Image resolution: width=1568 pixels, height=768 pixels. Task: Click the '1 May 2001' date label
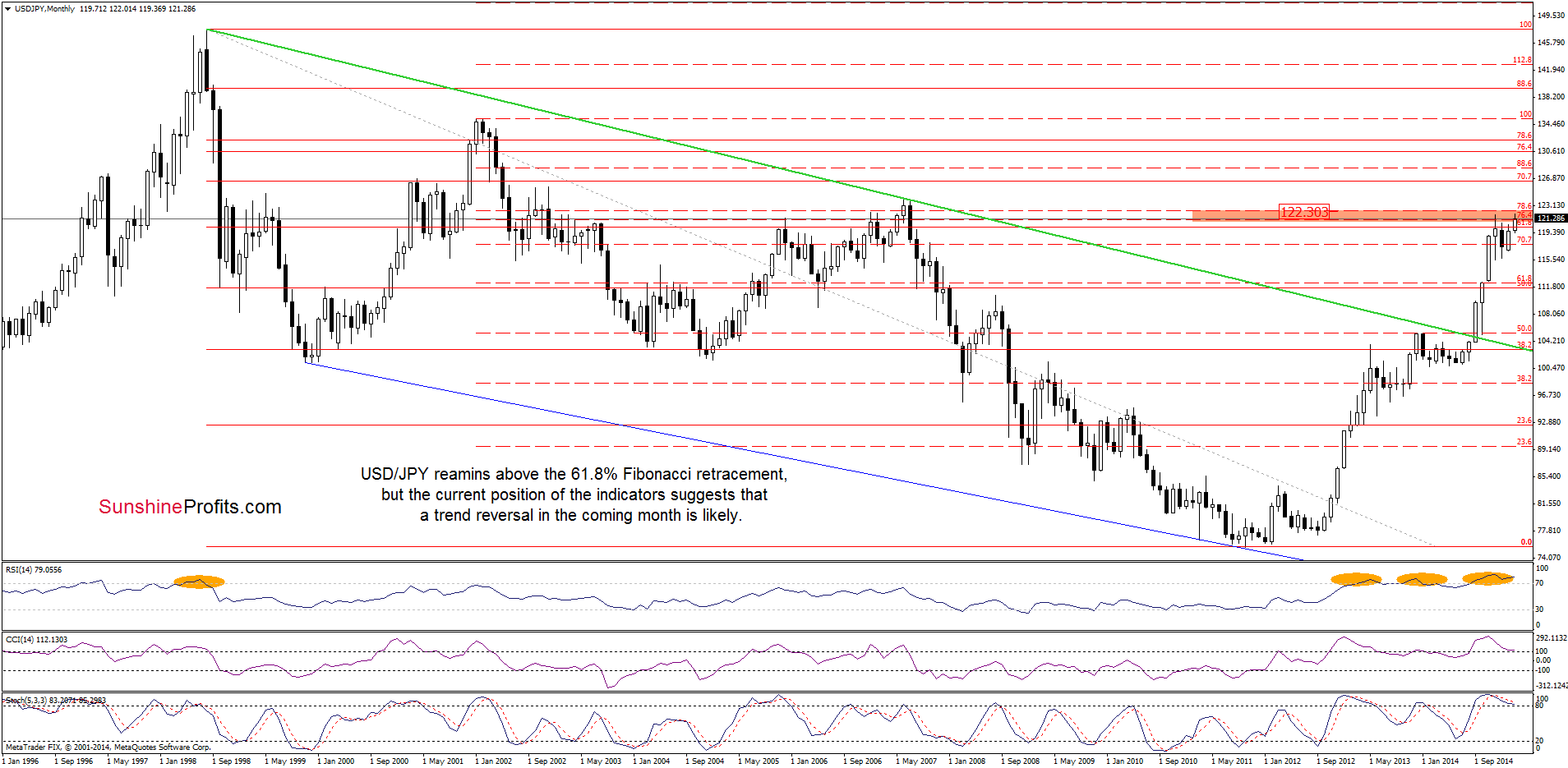pos(442,761)
